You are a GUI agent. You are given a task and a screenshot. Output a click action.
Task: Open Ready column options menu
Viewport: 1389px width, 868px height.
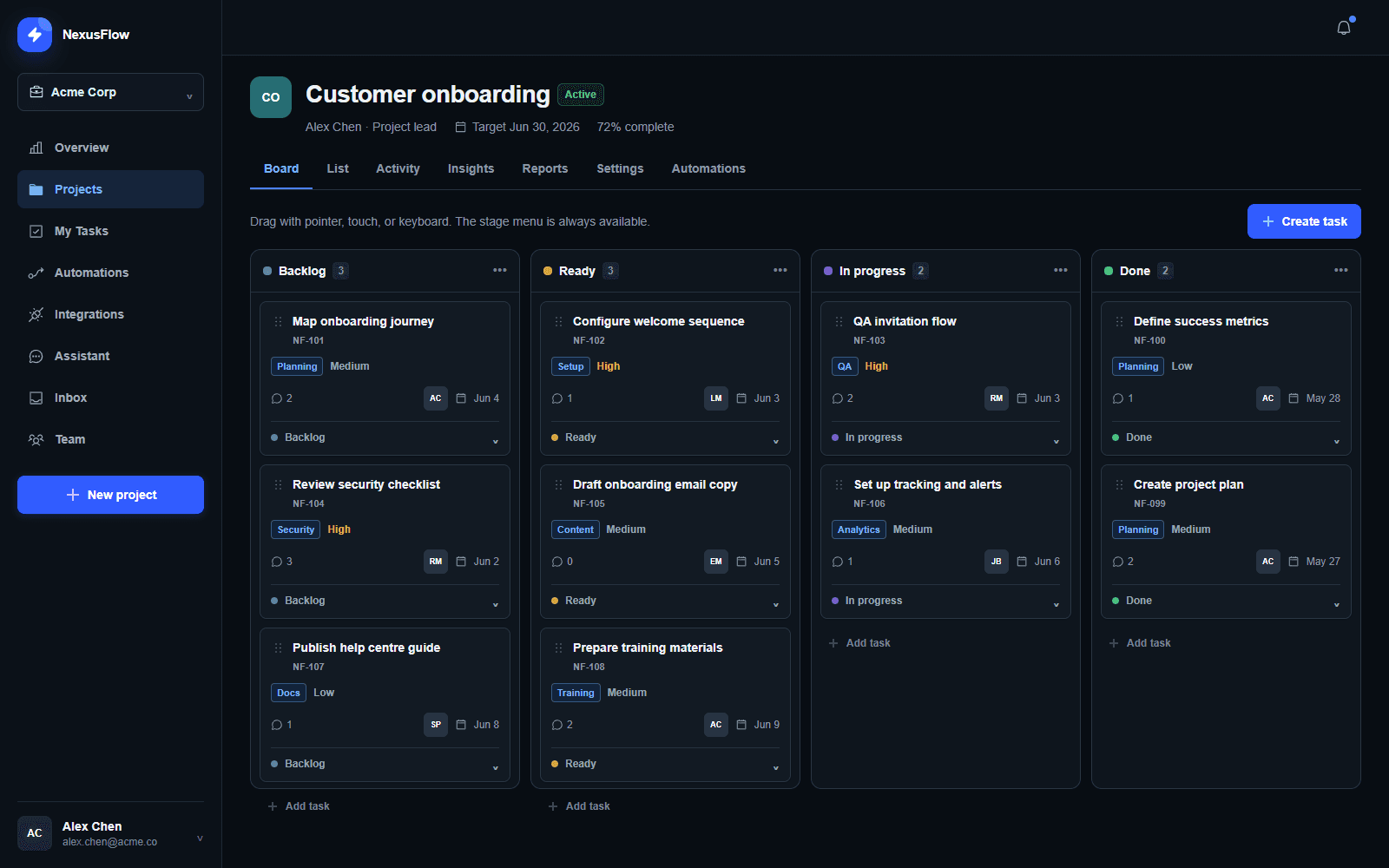(780, 270)
